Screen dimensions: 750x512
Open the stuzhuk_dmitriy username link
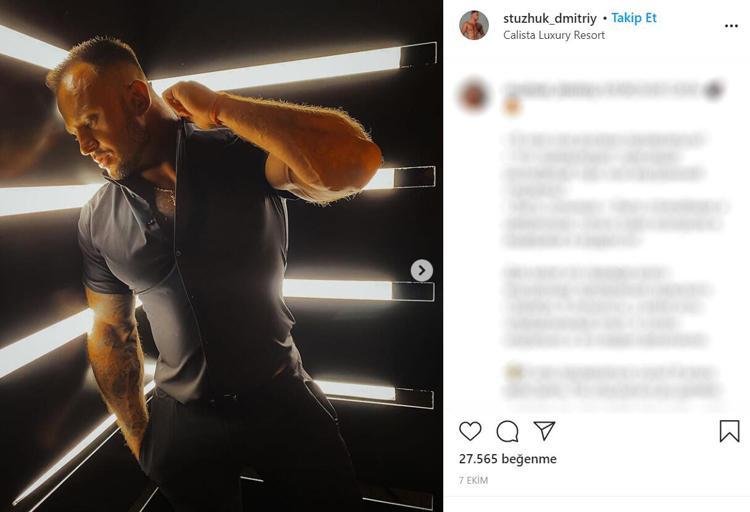(550, 18)
